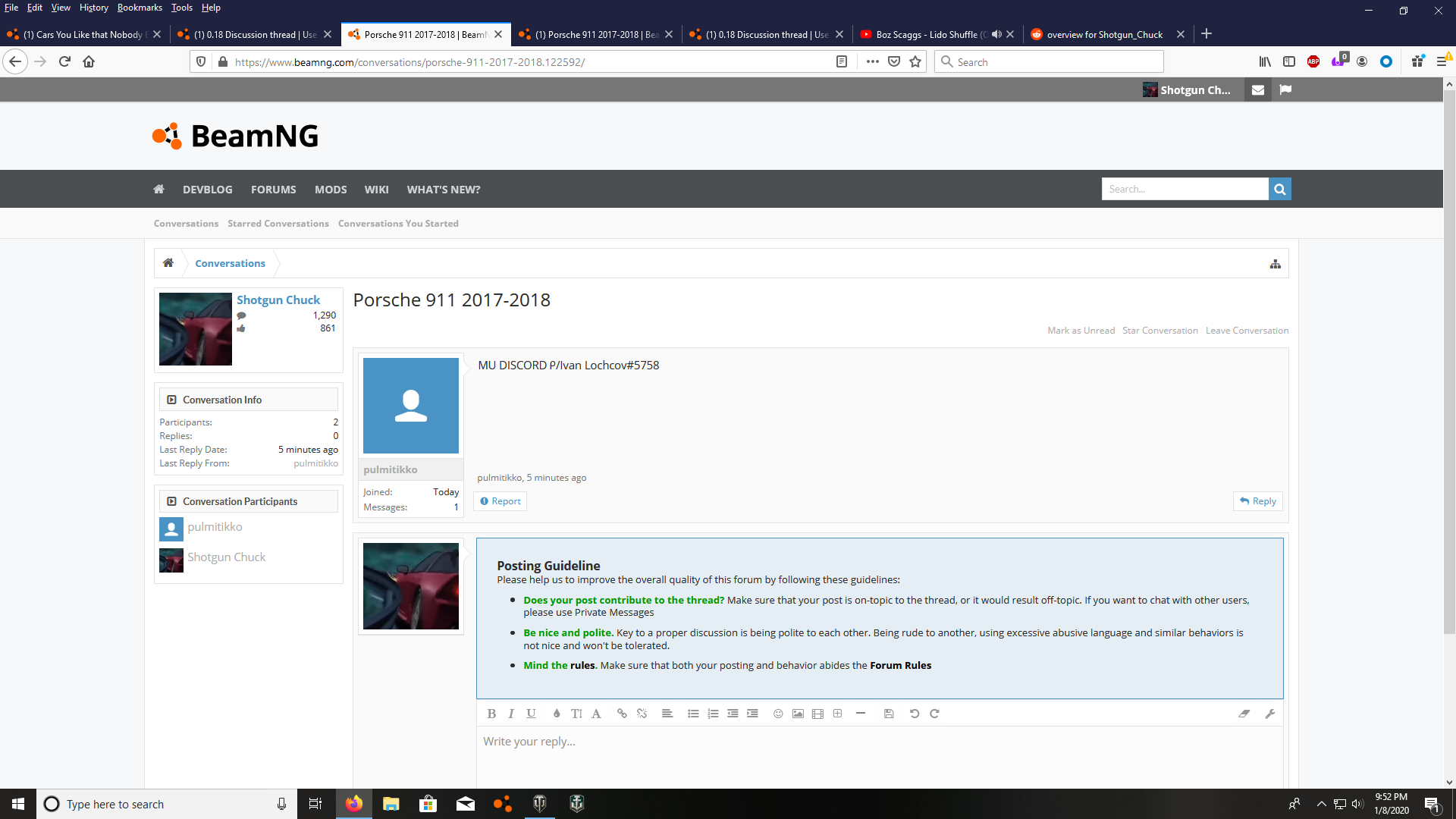
Task: Open the font size dropdown
Action: point(576,714)
